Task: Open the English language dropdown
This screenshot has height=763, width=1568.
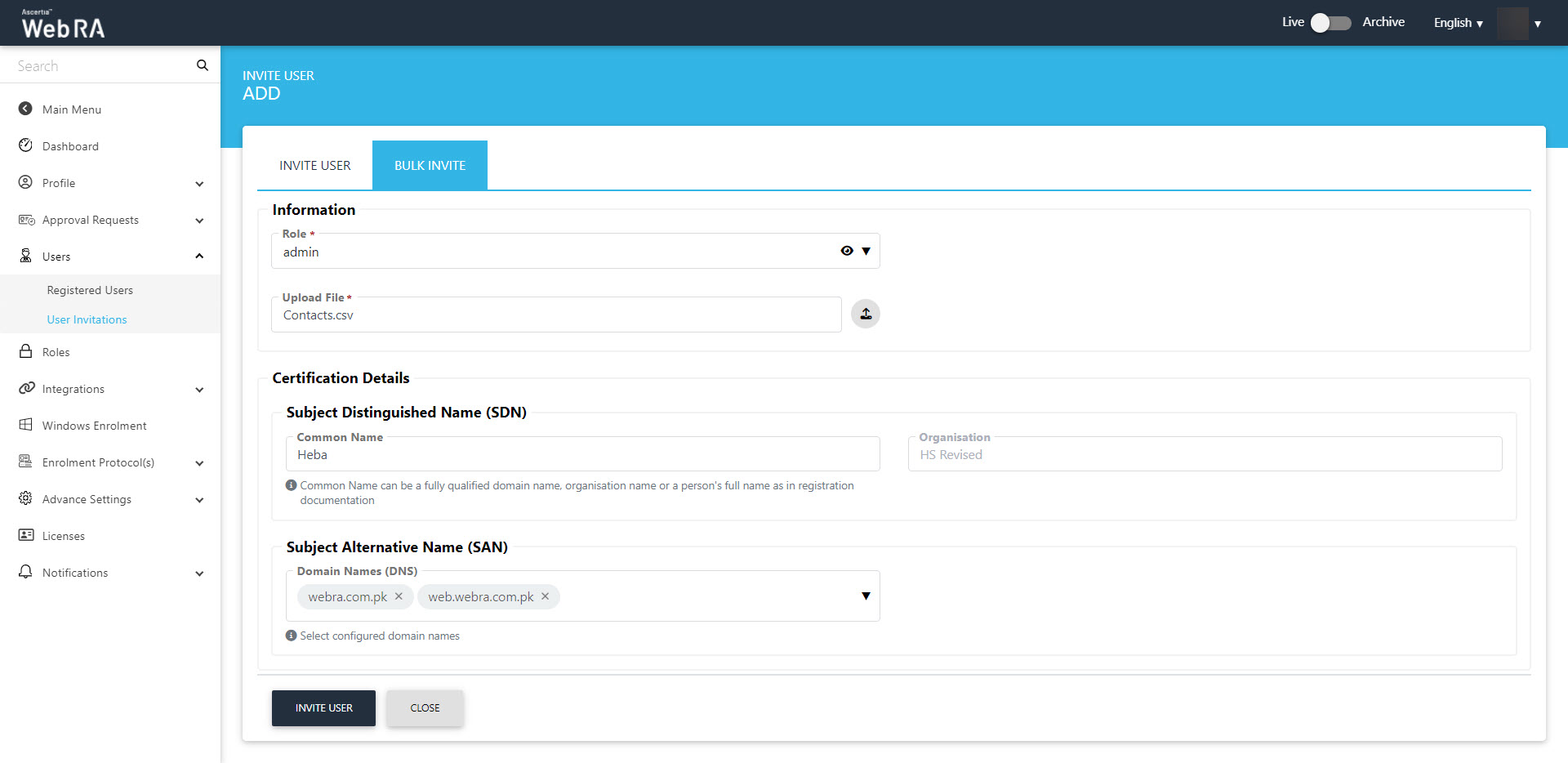Action: (x=1458, y=23)
